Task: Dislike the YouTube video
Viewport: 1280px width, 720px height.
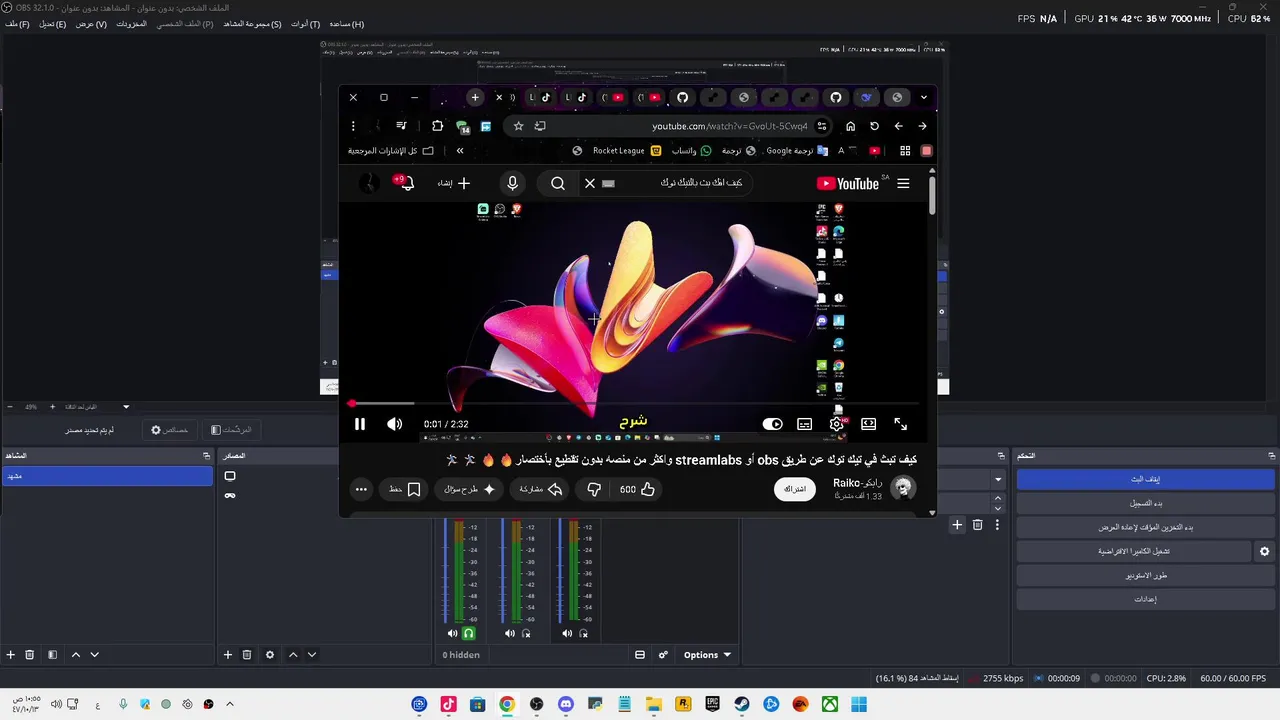Action: [x=594, y=489]
